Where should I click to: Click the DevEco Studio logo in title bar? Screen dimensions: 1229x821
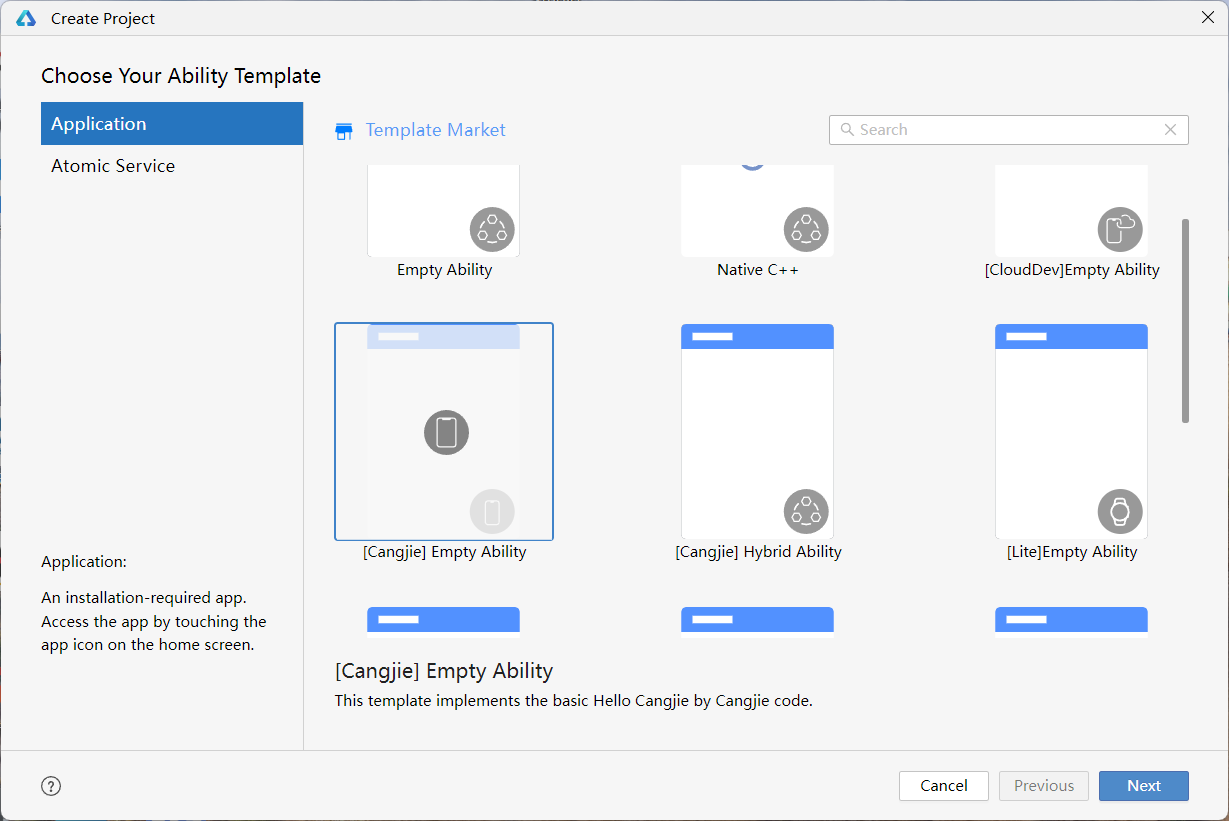26,18
